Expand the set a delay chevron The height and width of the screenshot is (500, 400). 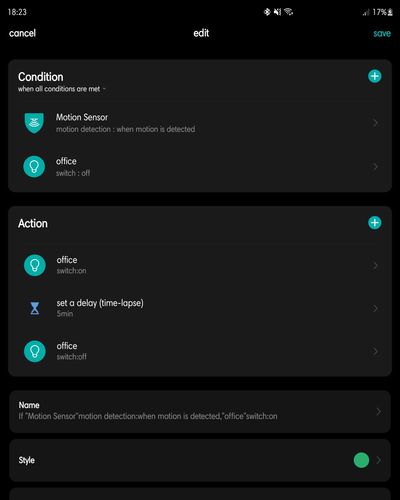(376, 308)
